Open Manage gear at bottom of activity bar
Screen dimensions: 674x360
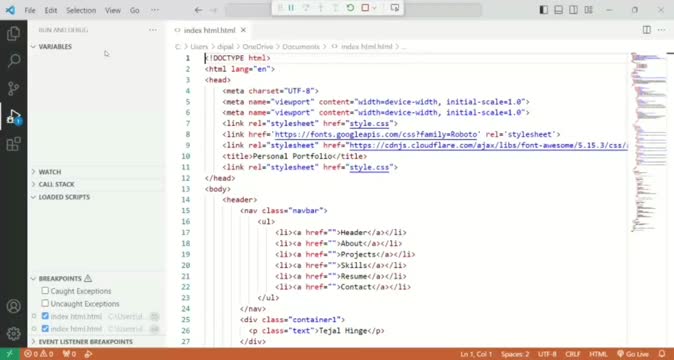tap(13, 333)
